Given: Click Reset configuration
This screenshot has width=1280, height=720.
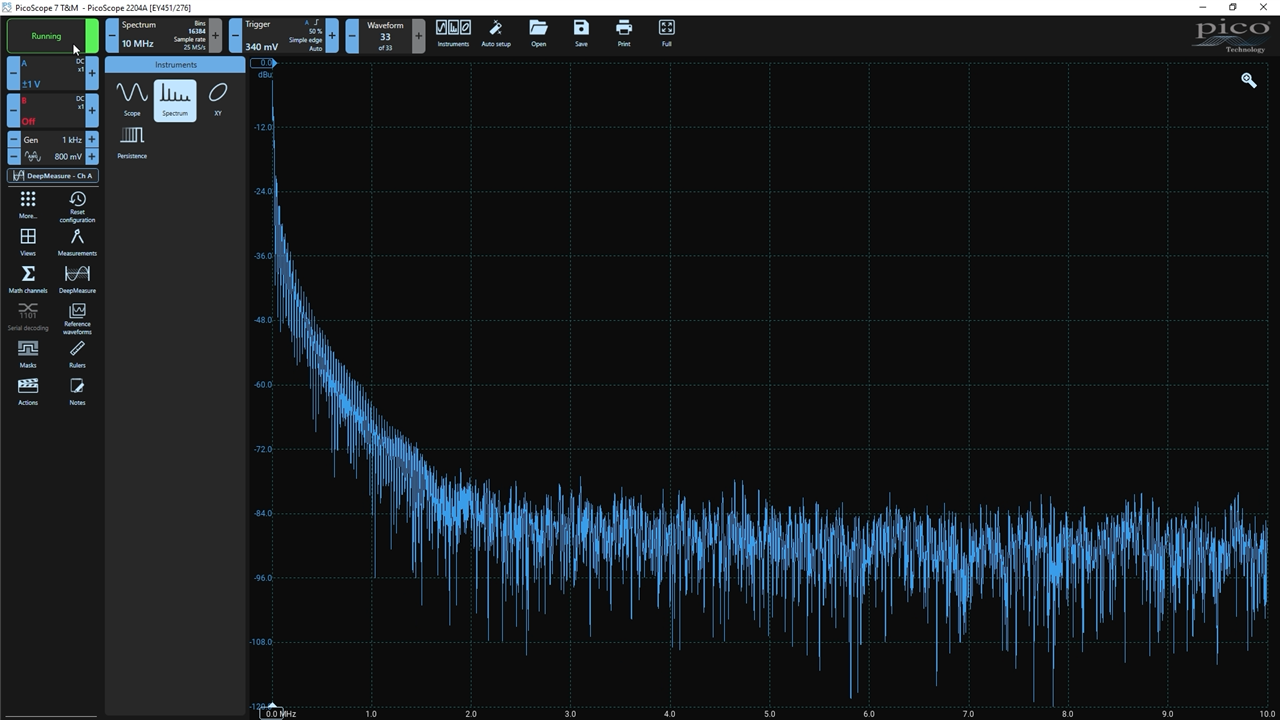Looking at the screenshot, I should click(77, 207).
